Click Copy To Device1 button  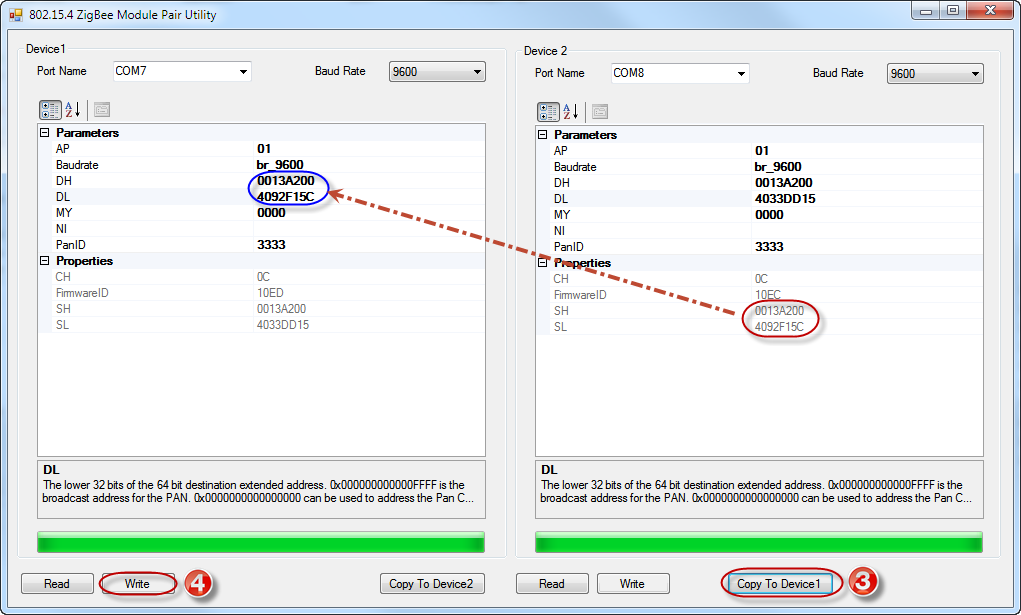click(779, 584)
